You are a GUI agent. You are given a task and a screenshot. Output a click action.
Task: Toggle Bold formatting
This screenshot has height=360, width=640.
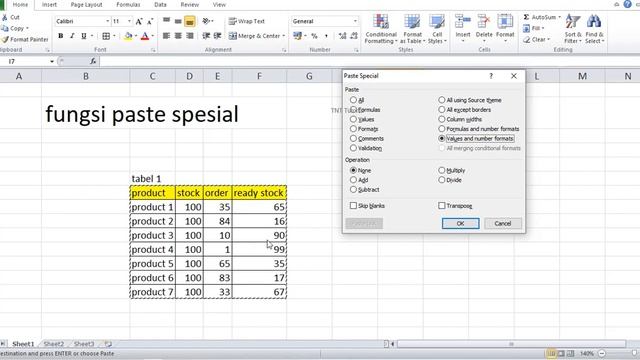click(x=60, y=36)
